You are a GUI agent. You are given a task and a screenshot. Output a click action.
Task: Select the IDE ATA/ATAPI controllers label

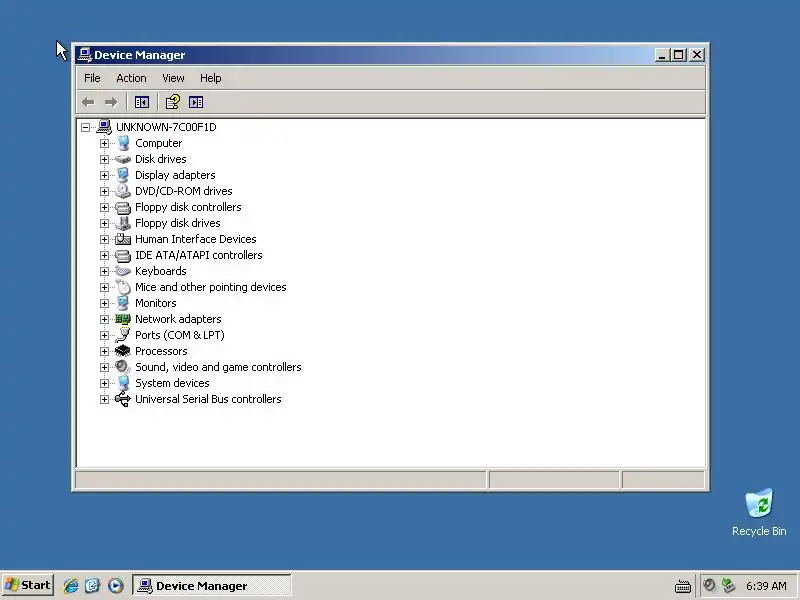pyautogui.click(x=198, y=255)
